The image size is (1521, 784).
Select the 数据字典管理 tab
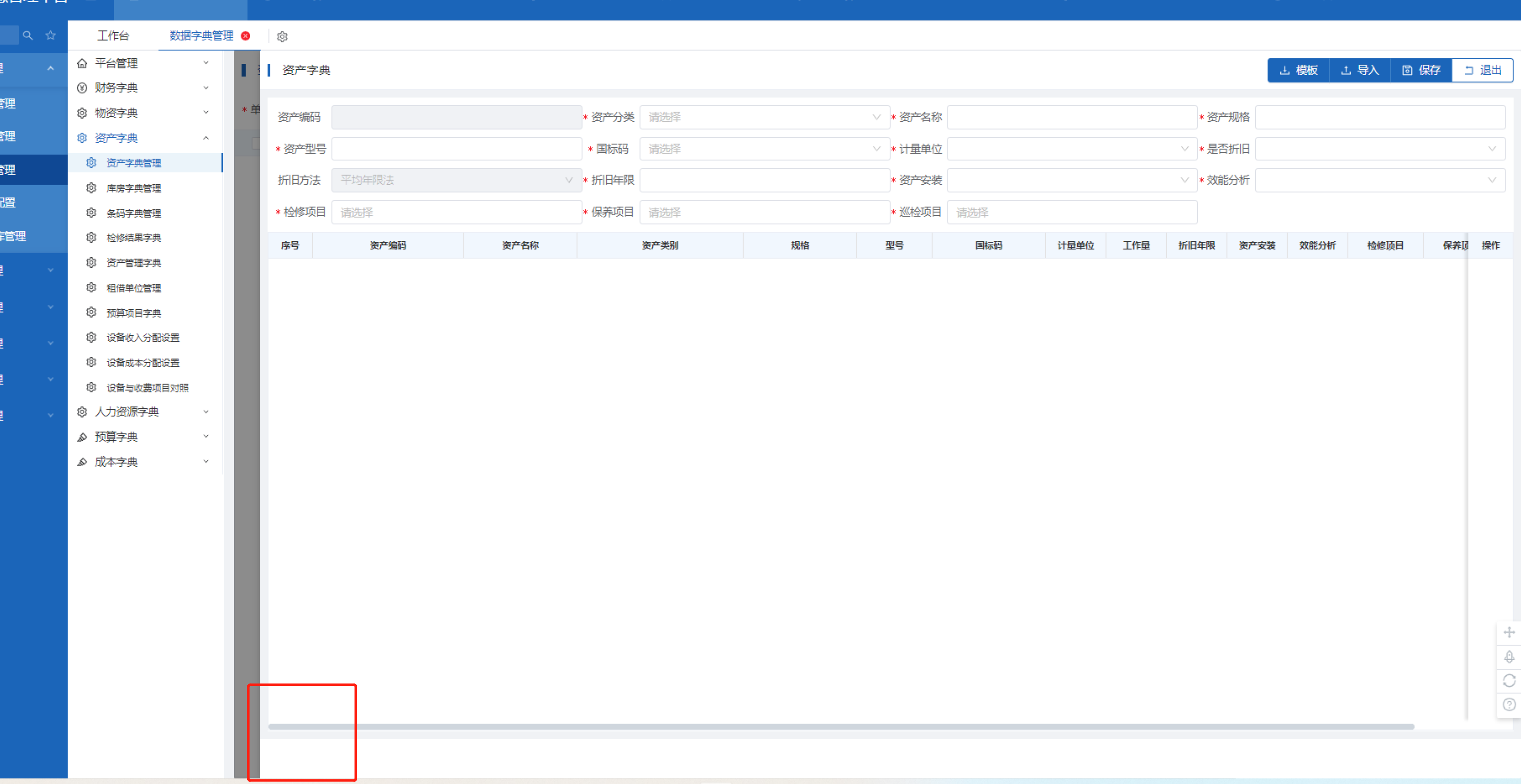pos(202,36)
